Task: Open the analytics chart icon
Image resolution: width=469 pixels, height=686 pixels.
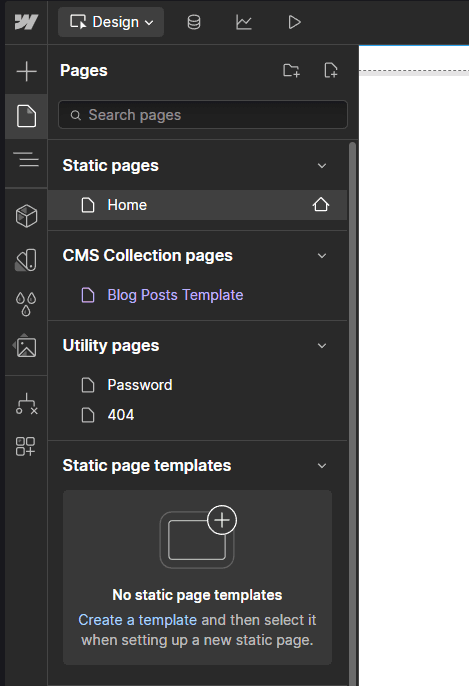Action: [x=244, y=22]
